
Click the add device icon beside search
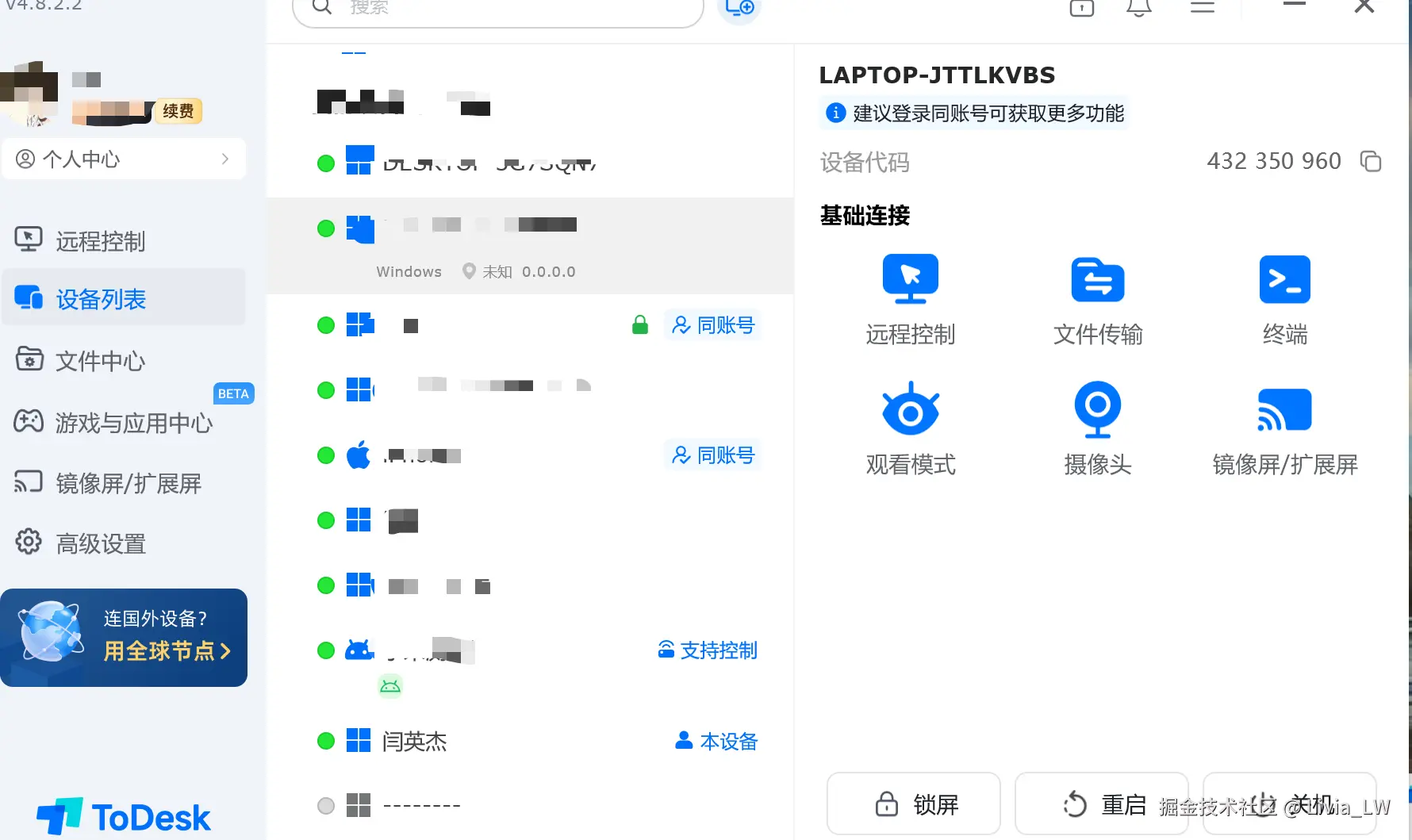tap(739, 8)
